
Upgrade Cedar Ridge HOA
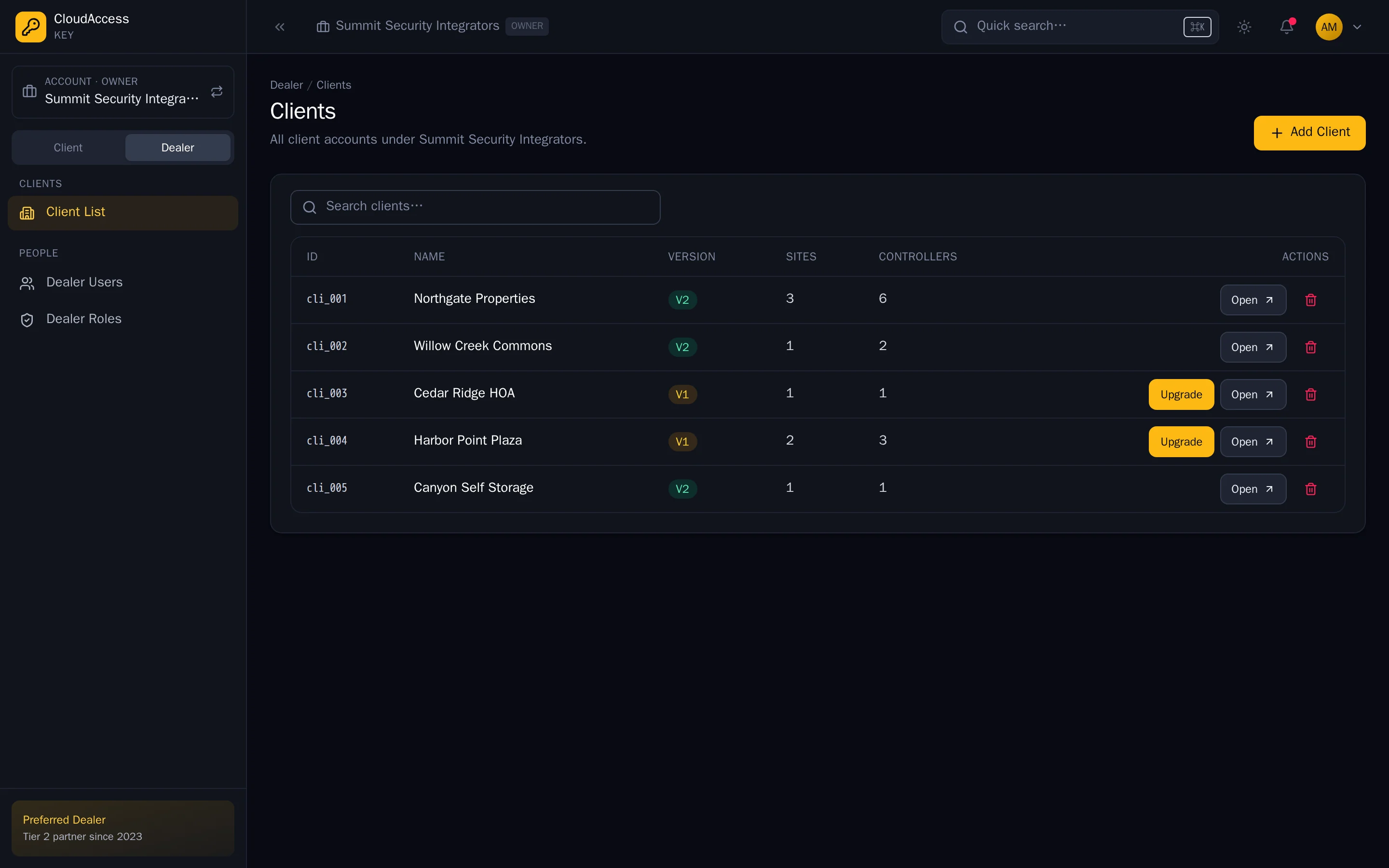tap(1181, 394)
